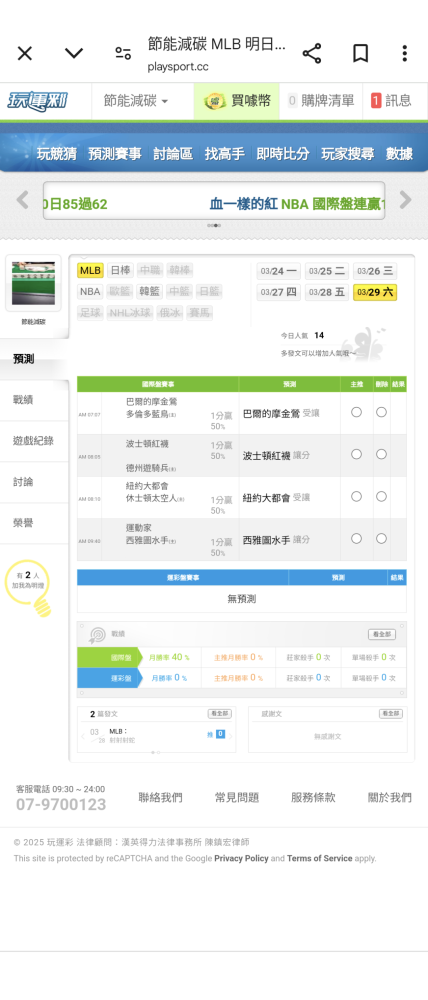Open the 討論區 menu
428x1000 pixels.
click(x=173, y=154)
